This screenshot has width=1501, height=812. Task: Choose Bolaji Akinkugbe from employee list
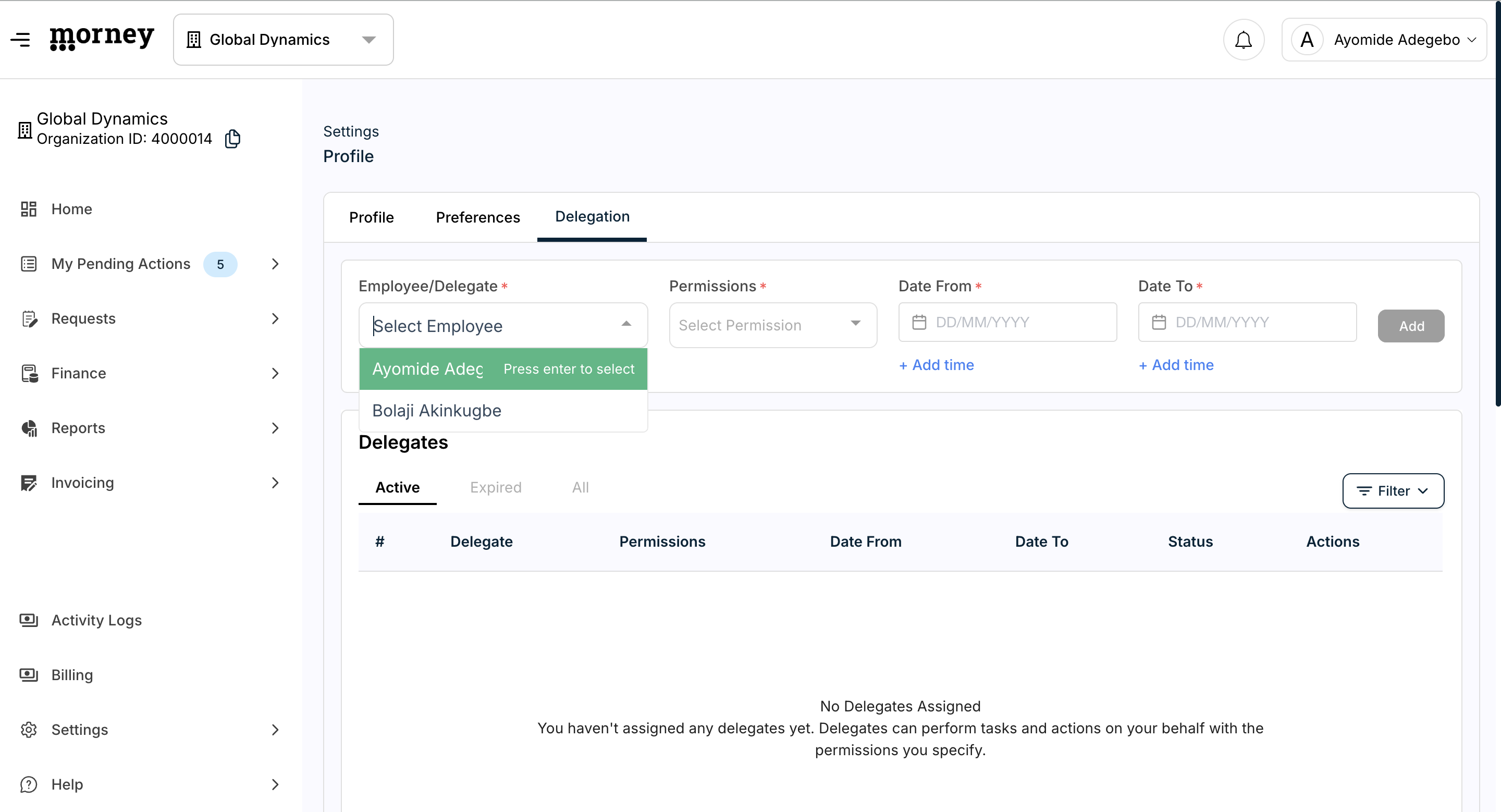[x=503, y=411]
